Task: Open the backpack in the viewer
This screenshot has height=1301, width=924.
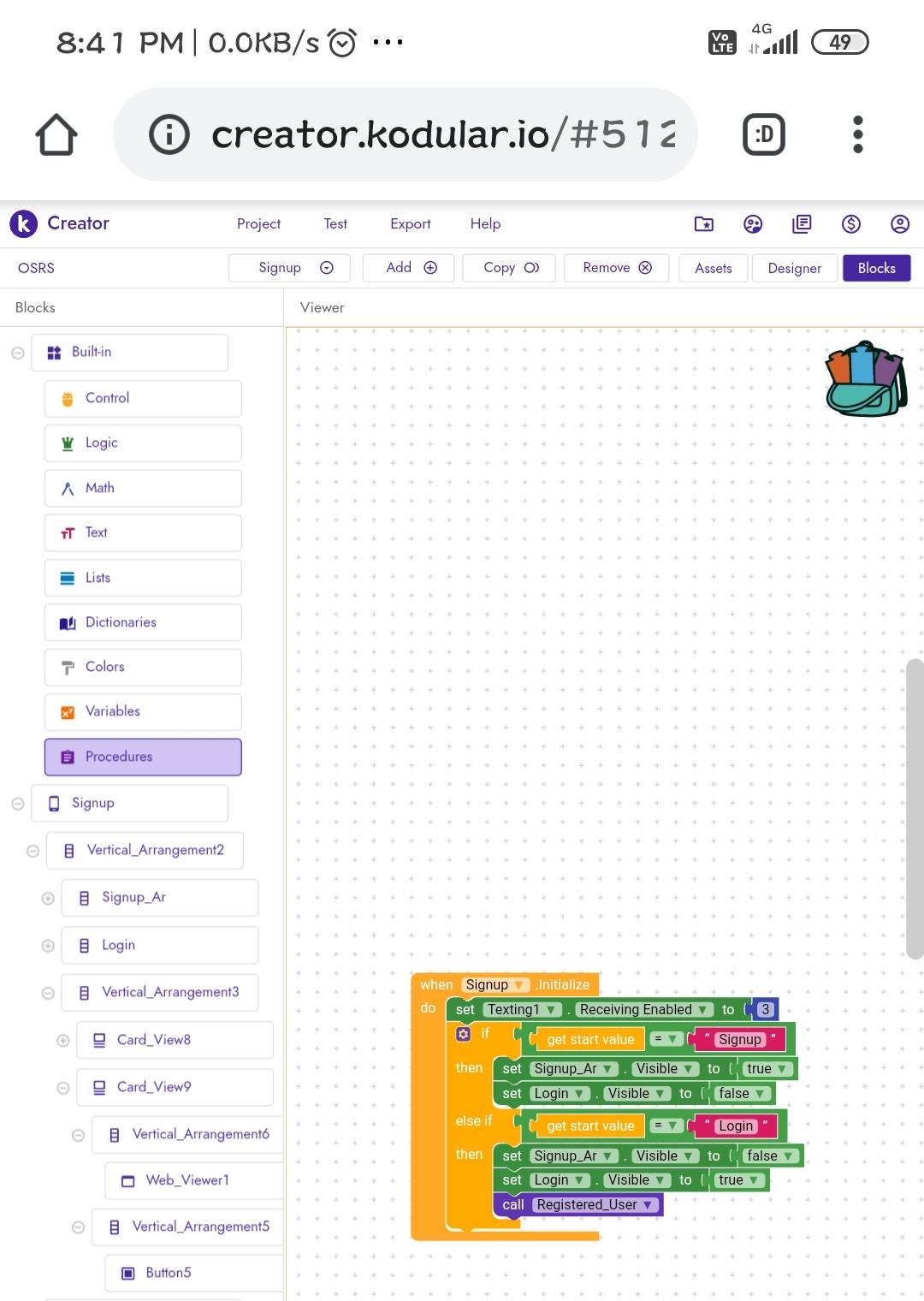Action: [x=866, y=378]
